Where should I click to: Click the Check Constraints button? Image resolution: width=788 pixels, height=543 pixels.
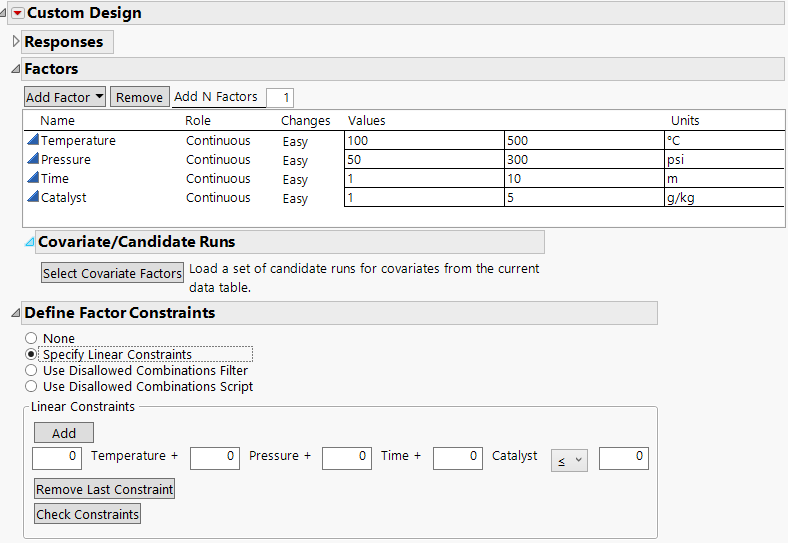(88, 514)
